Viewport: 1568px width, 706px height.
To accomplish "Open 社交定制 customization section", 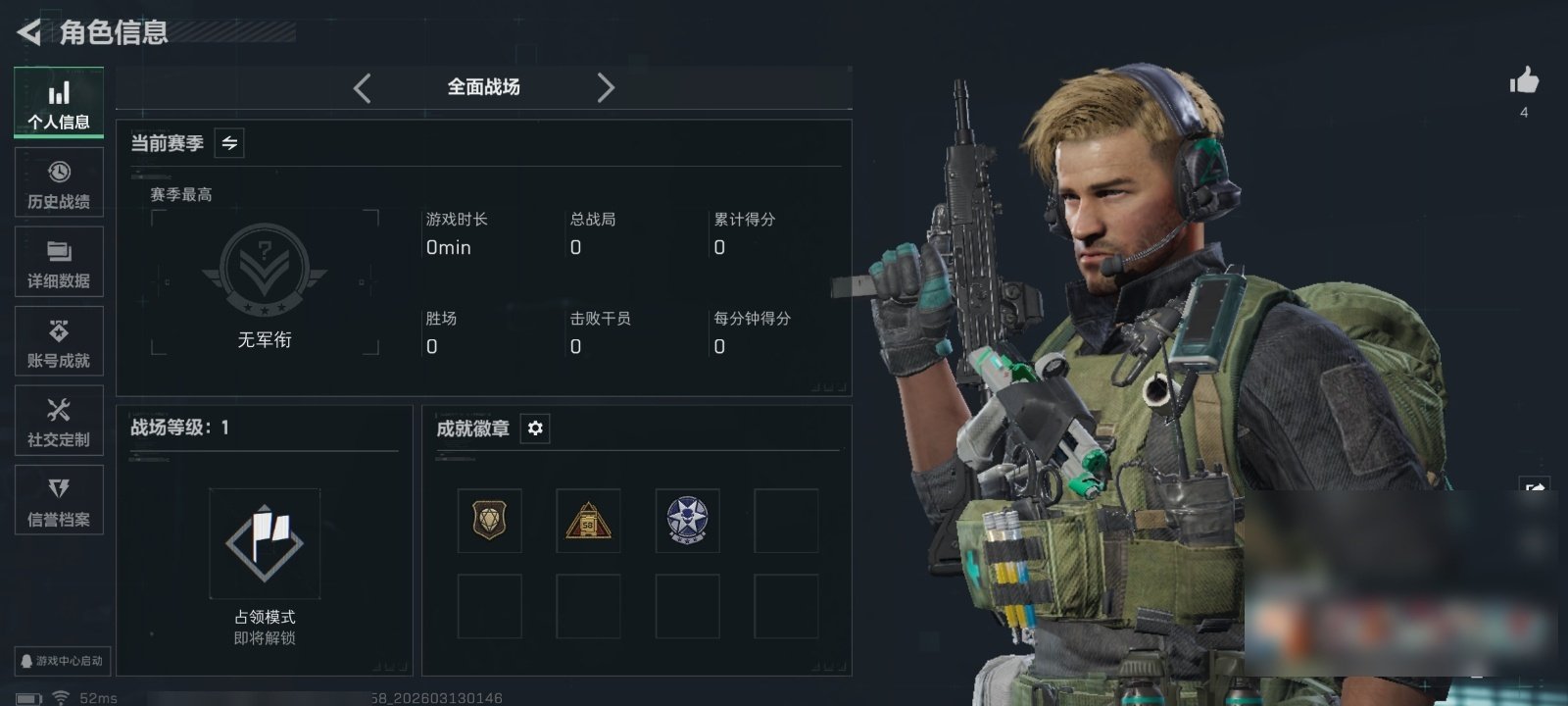I will [x=59, y=421].
